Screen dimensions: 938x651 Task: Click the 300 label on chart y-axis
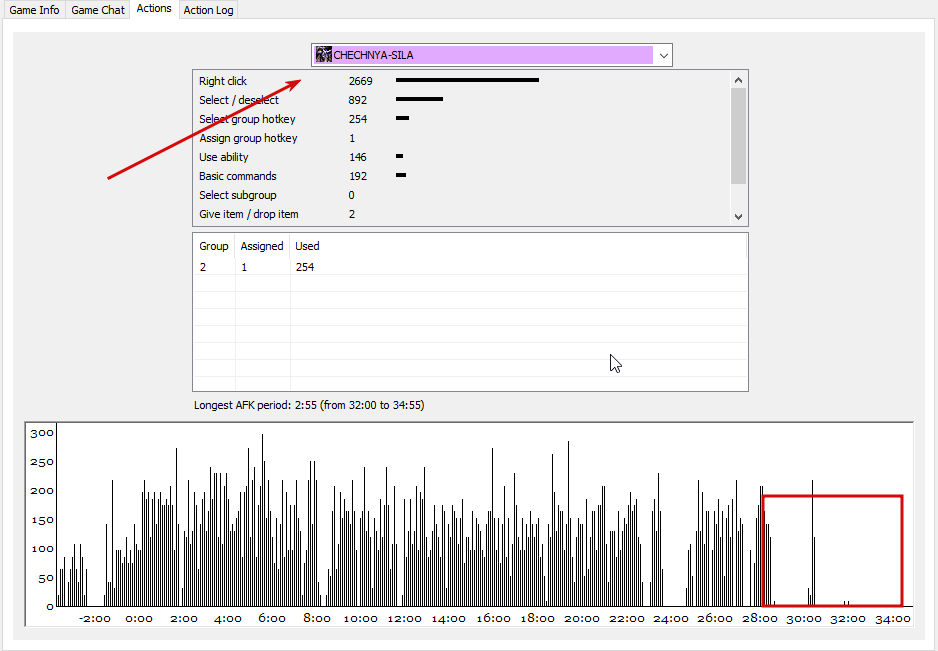click(x=42, y=433)
